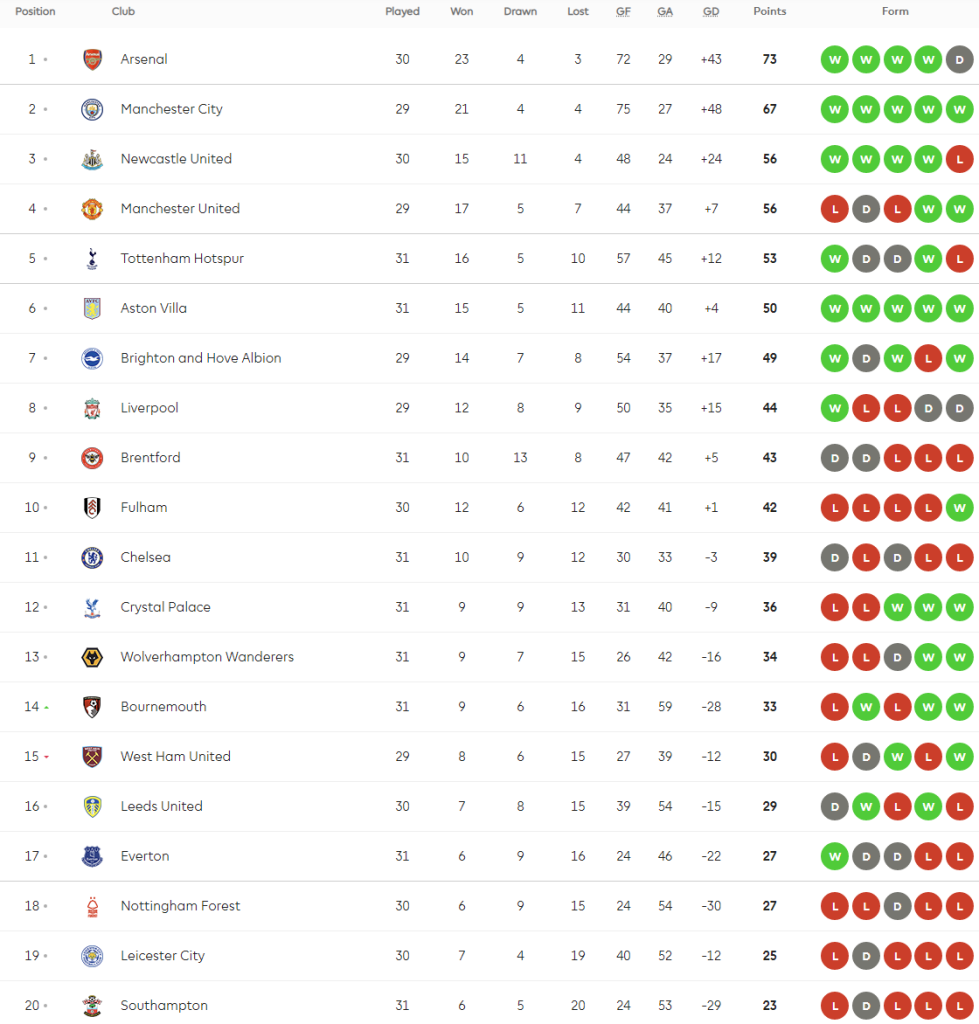Viewport: 979px width, 1024px height.
Task: Click Fulham's green win form badge
Action: coord(960,507)
